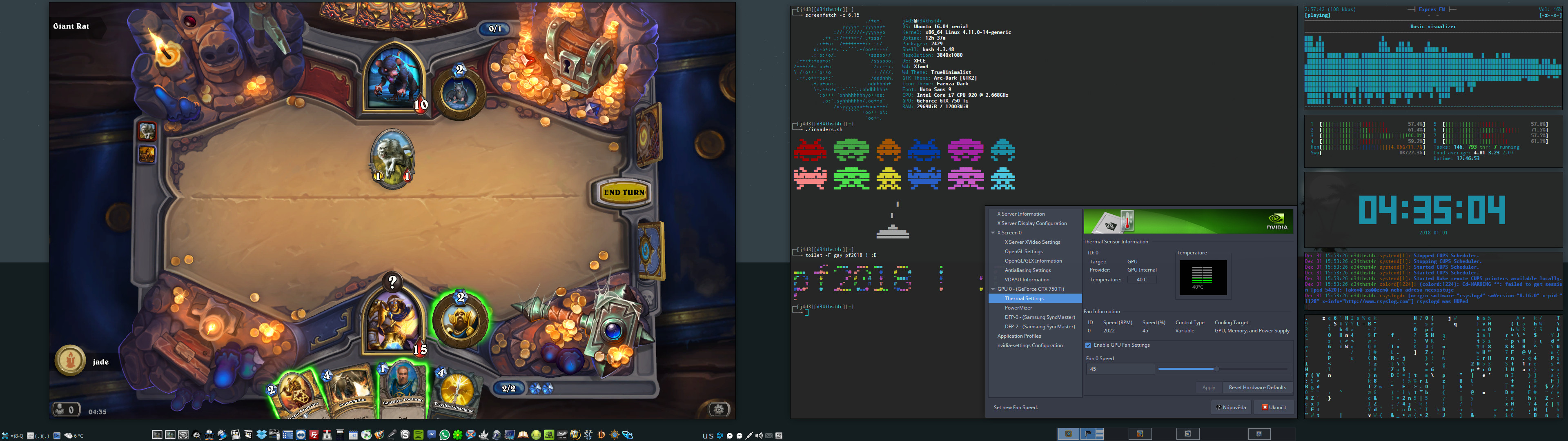Open WhatsApp taskbar icon
The height and width of the screenshot is (441, 1568).
click(x=445, y=435)
